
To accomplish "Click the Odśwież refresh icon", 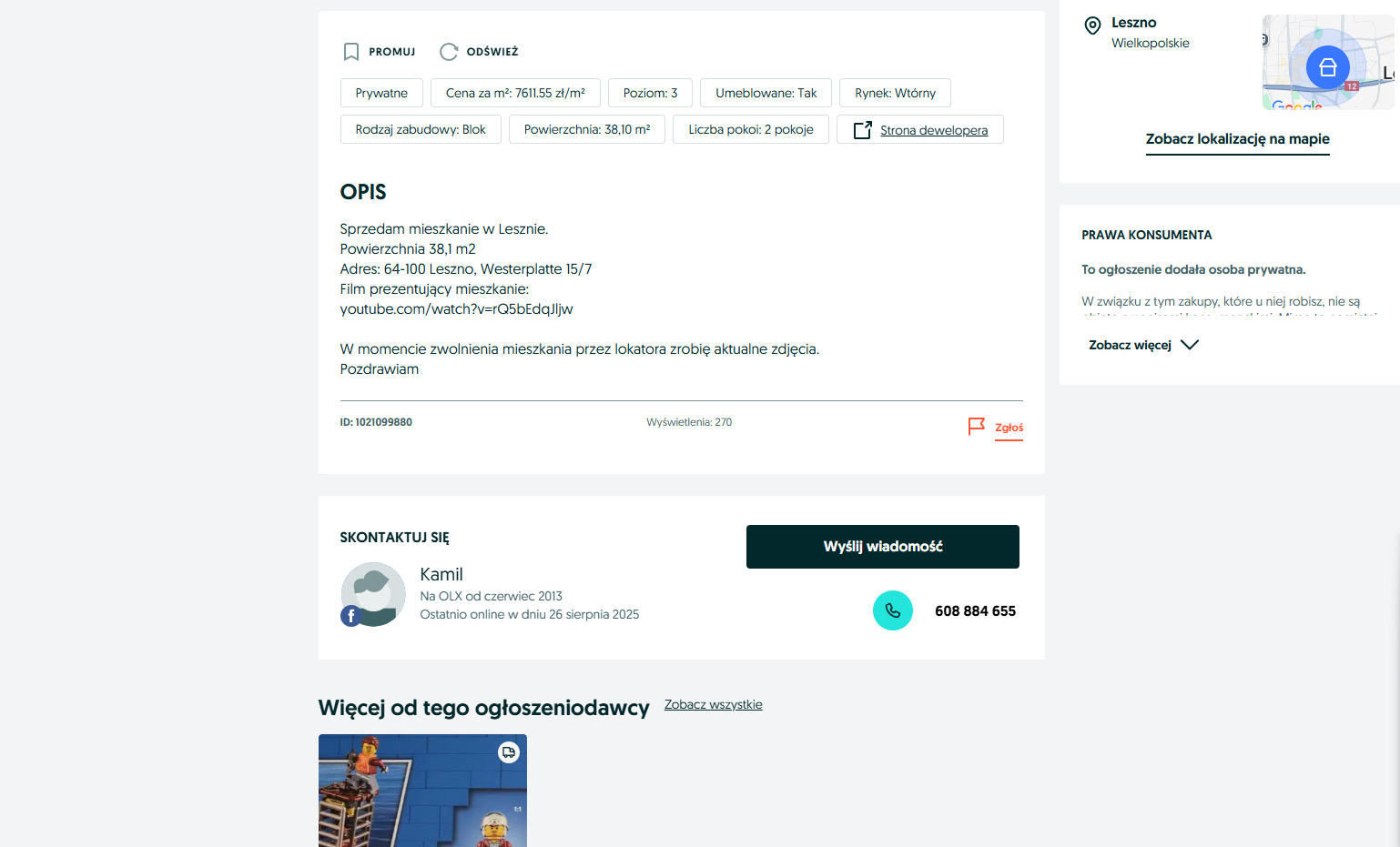I will tap(449, 52).
